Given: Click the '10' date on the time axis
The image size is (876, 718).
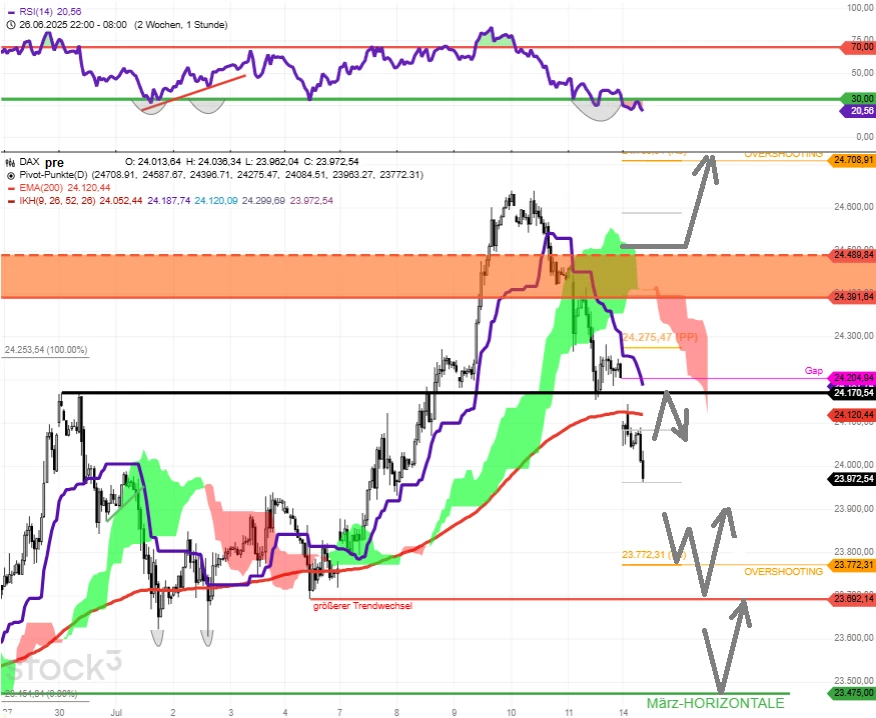Looking at the screenshot, I should (511, 712).
